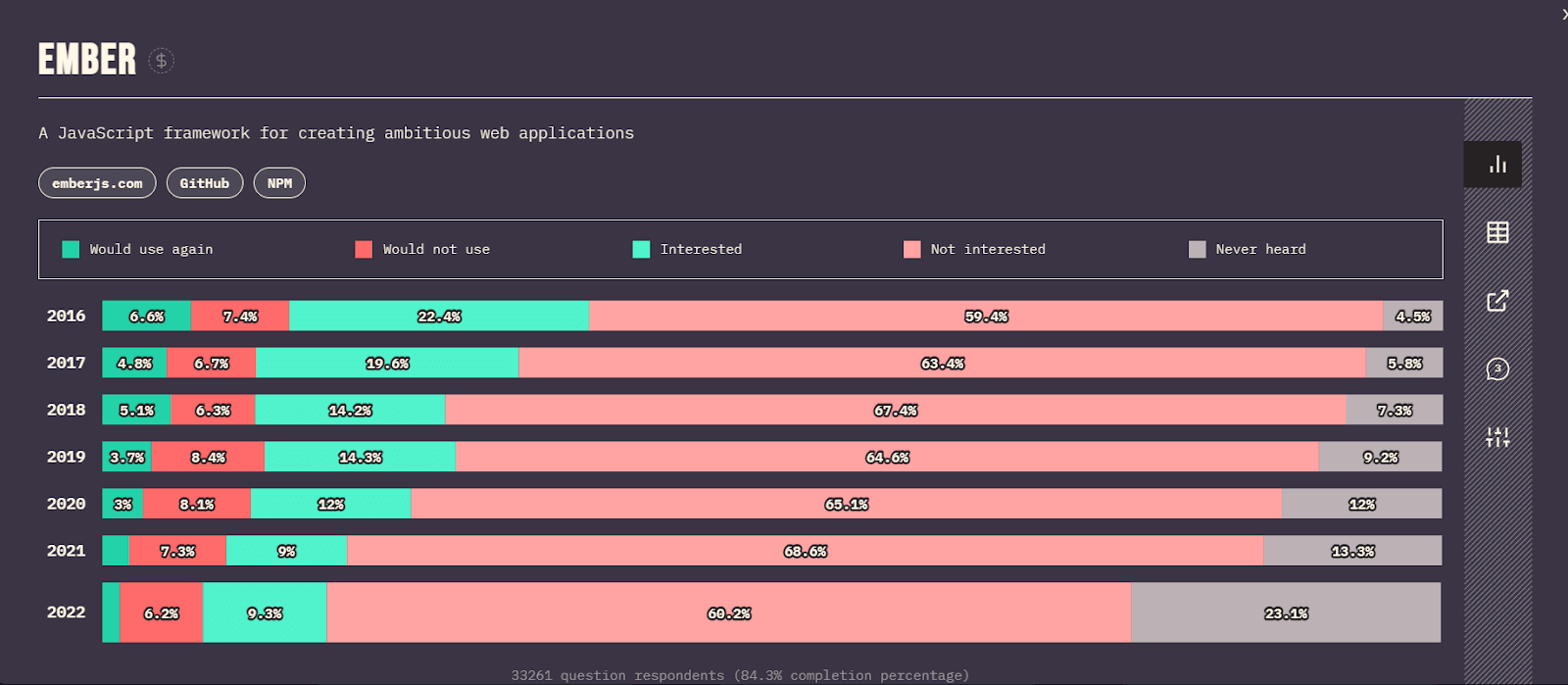Visit the NPM package link
This screenshot has width=1568, height=685.
point(279,183)
